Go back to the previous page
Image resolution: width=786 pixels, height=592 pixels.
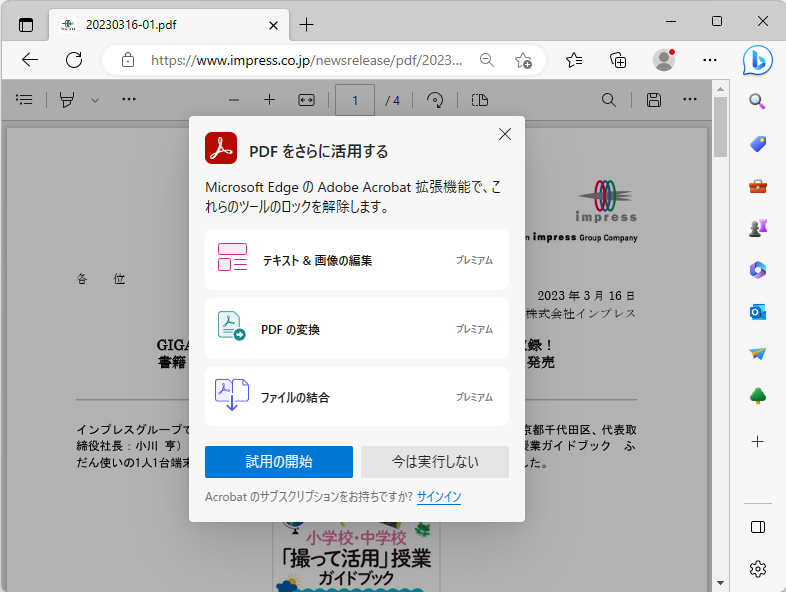click(30, 60)
